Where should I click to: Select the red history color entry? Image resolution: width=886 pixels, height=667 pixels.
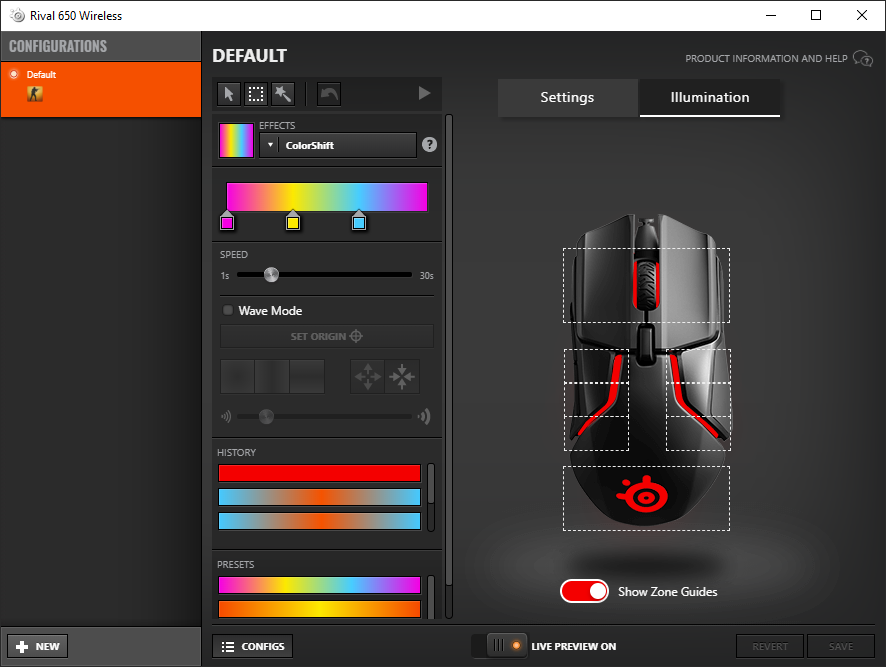[319, 473]
